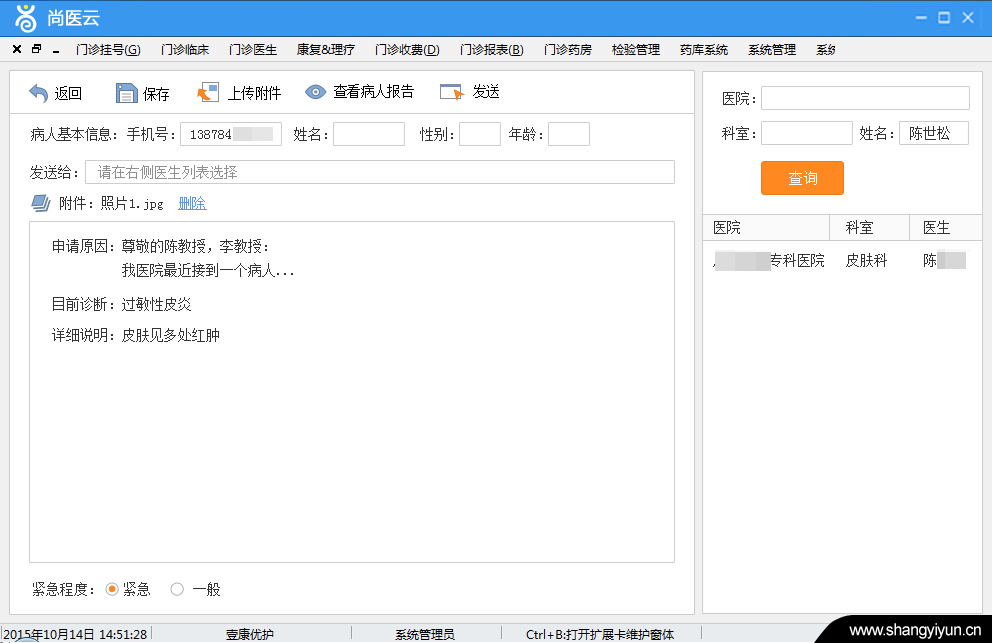Screen dimensions: 992x643
Task: Focus the doctor 姓名 field containing 陈世松
Action: coord(934,133)
